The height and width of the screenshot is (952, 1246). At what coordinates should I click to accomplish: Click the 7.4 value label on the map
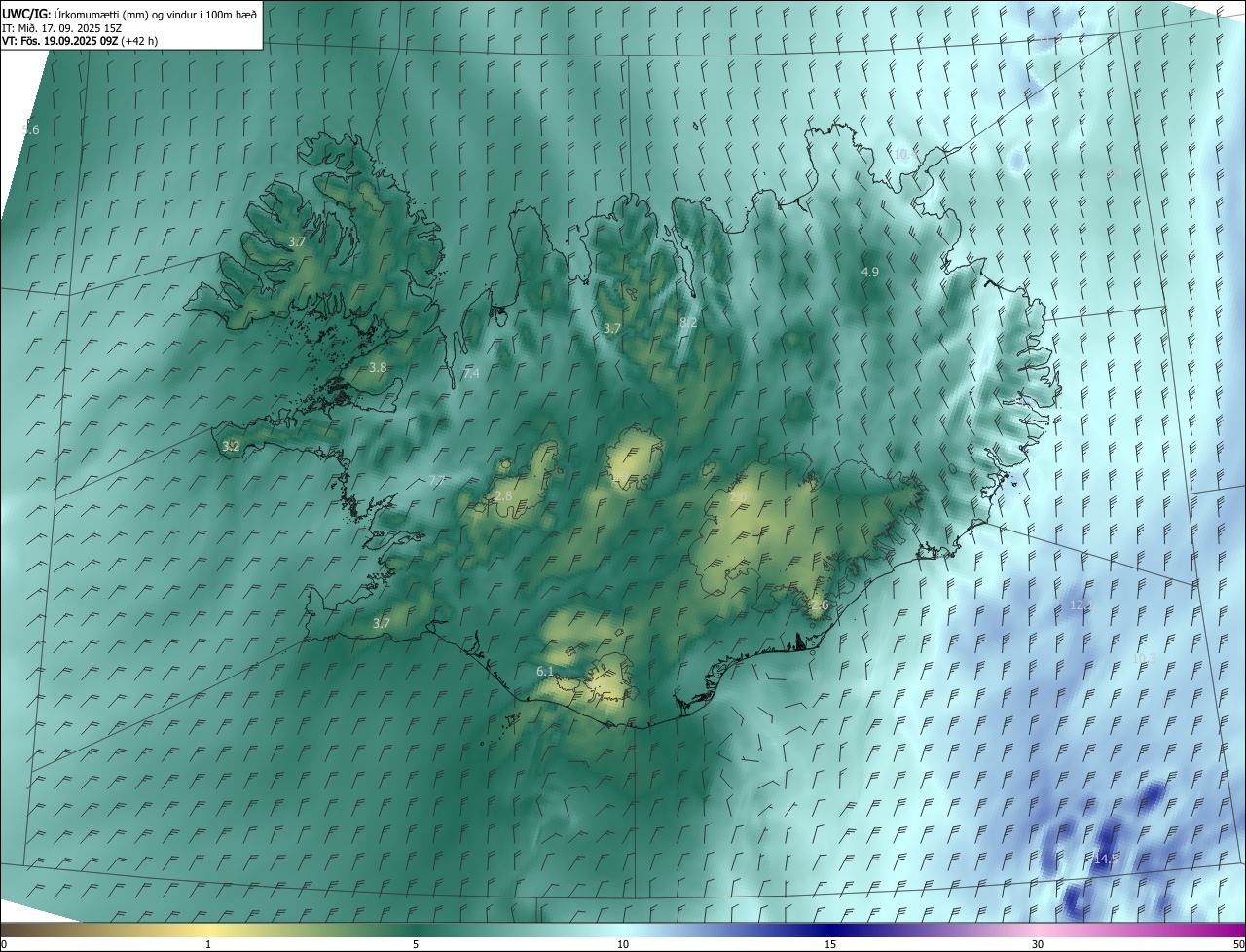coord(471,374)
